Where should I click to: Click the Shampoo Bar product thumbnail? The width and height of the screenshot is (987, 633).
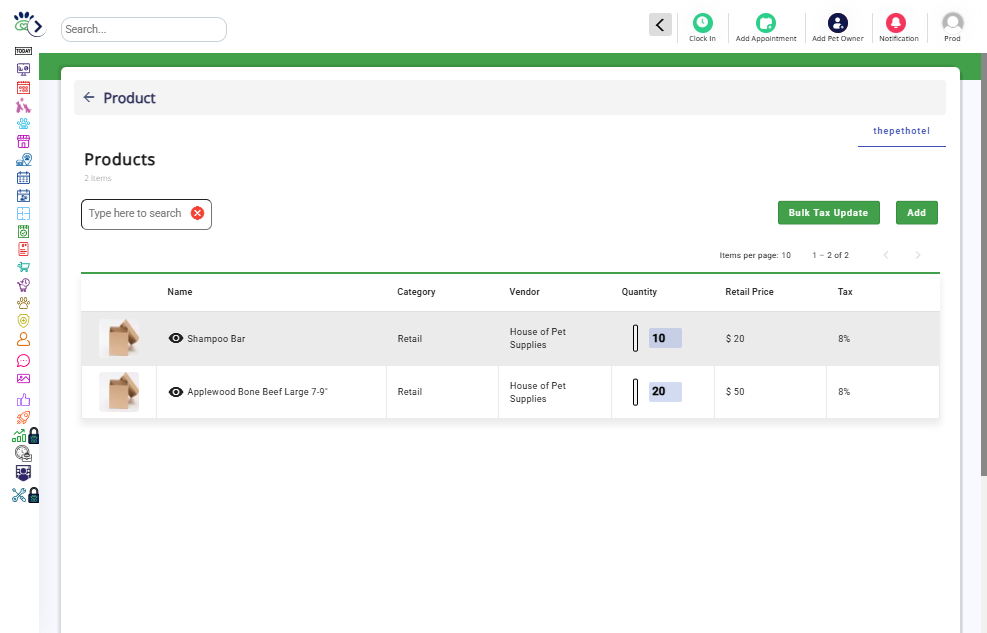click(119, 339)
